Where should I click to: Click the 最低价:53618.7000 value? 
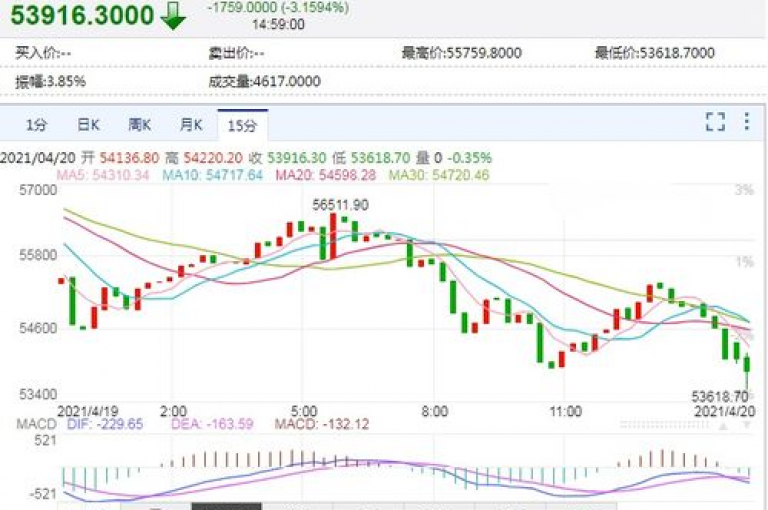pyautogui.click(x=655, y=52)
